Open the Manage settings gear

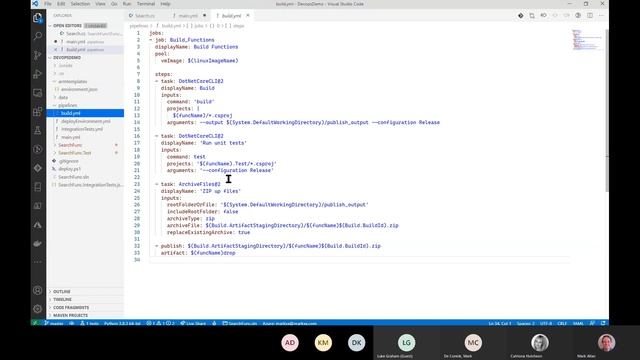38,309
